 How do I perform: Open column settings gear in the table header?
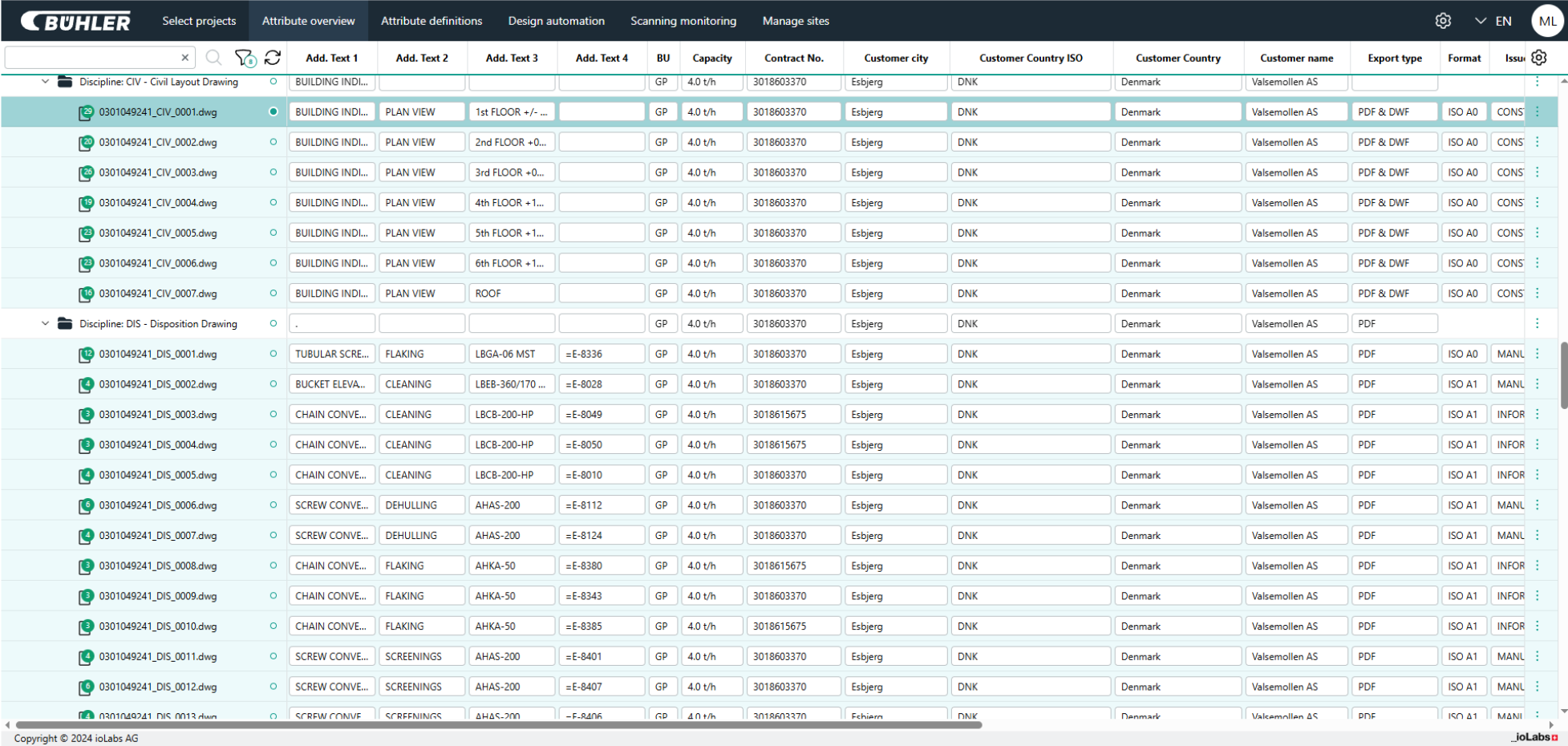coord(1538,58)
